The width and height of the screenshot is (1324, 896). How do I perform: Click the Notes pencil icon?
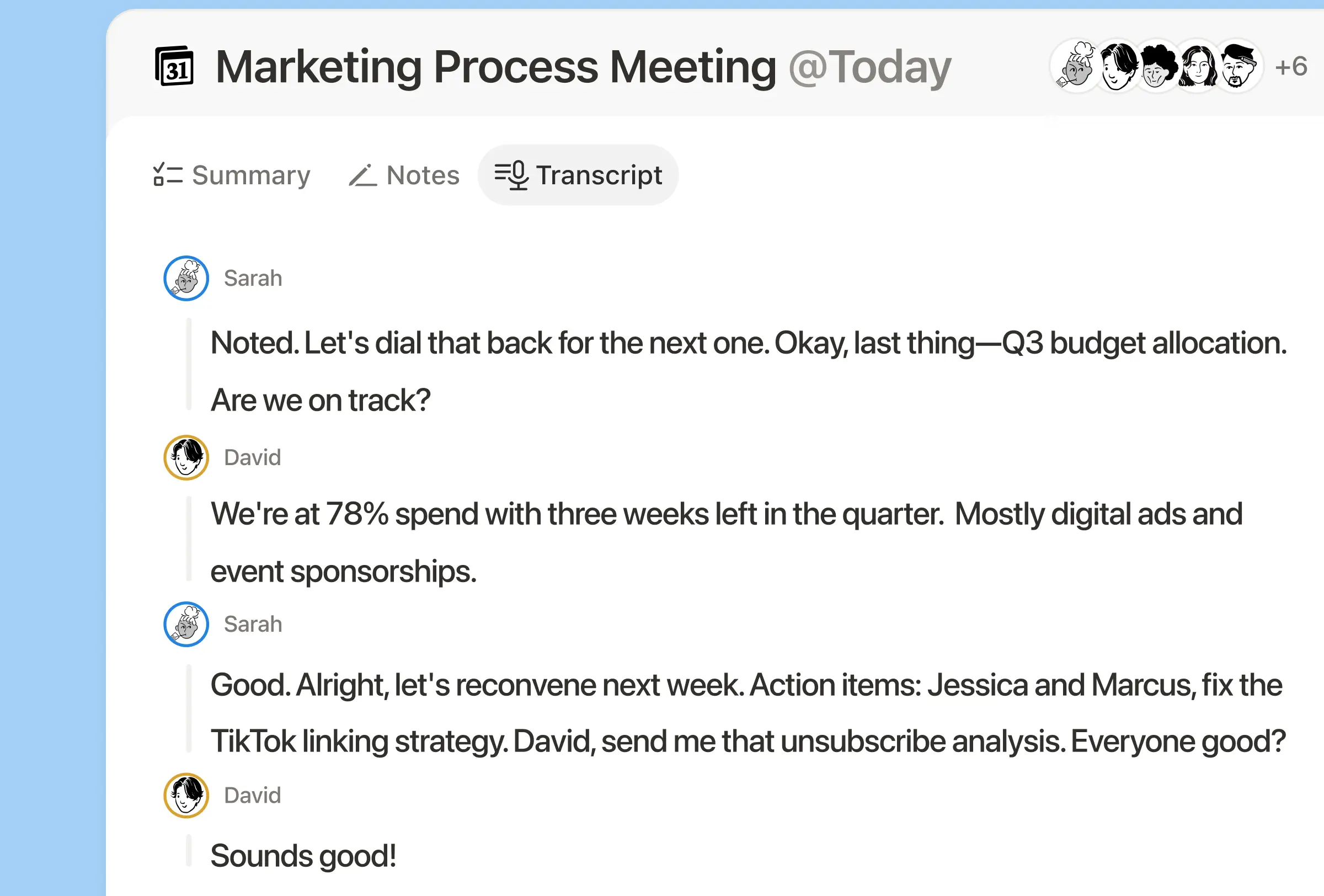click(x=363, y=175)
